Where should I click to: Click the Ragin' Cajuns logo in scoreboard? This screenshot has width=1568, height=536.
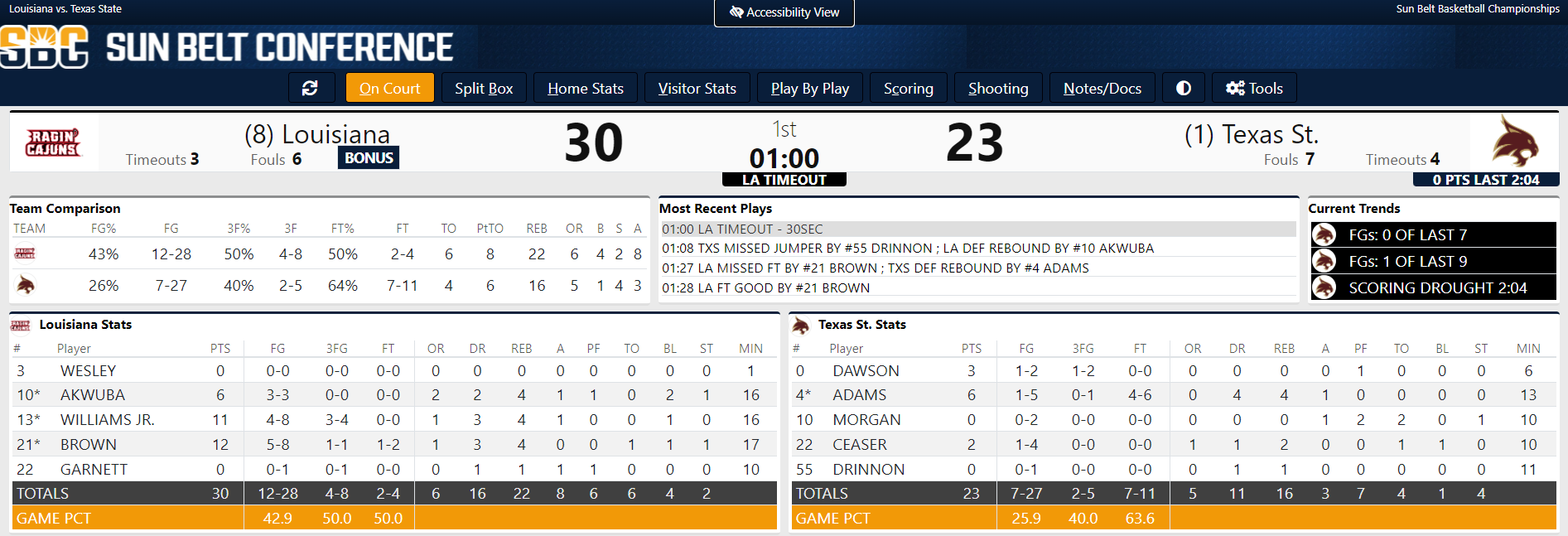pos(54,142)
